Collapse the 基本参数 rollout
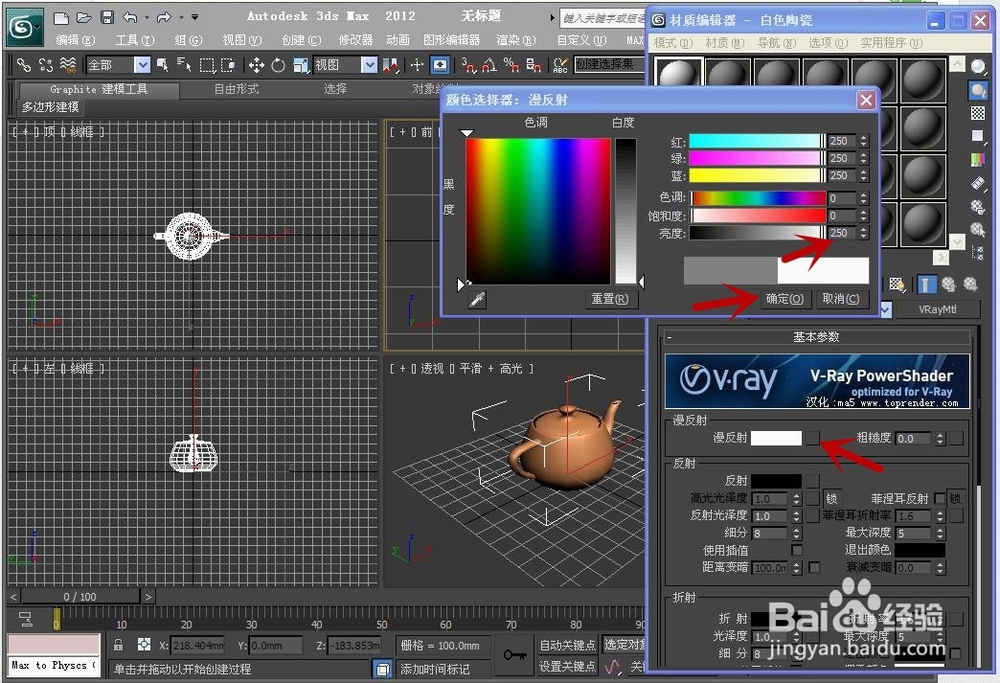Image resolution: width=1000 pixels, height=683 pixels. pyautogui.click(x=816, y=336)
